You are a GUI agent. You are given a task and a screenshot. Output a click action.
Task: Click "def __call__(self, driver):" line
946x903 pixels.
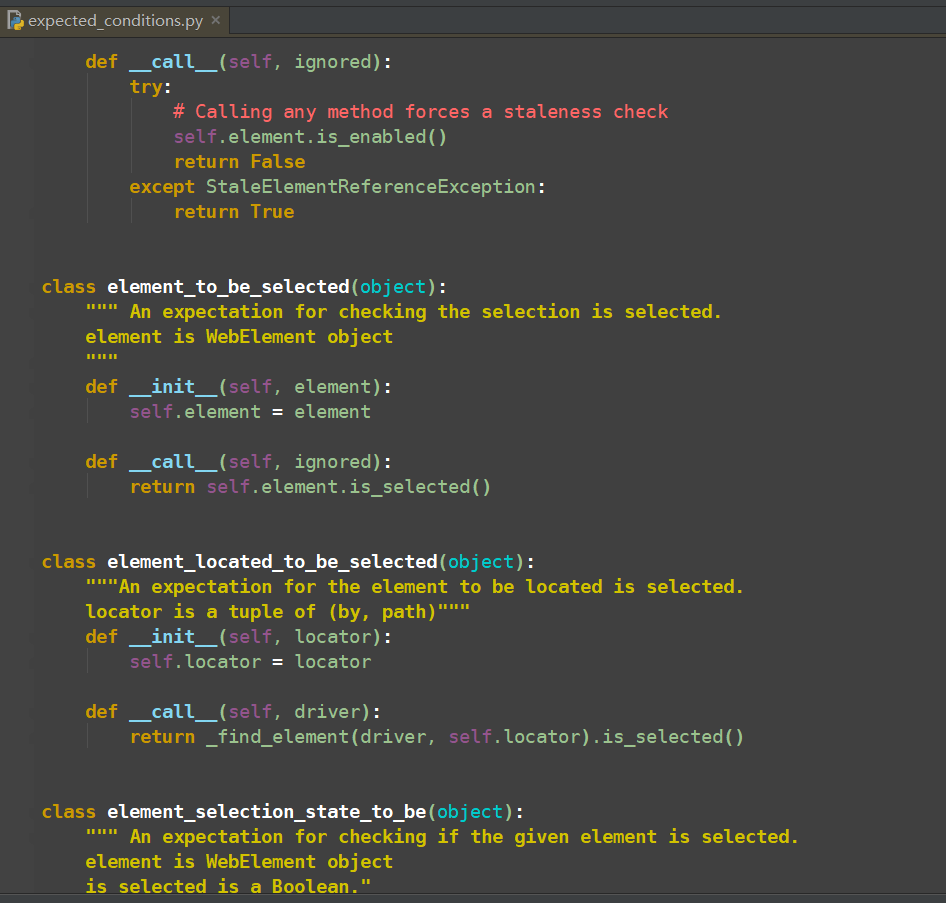pyautogui.click(x=233, y=712)
